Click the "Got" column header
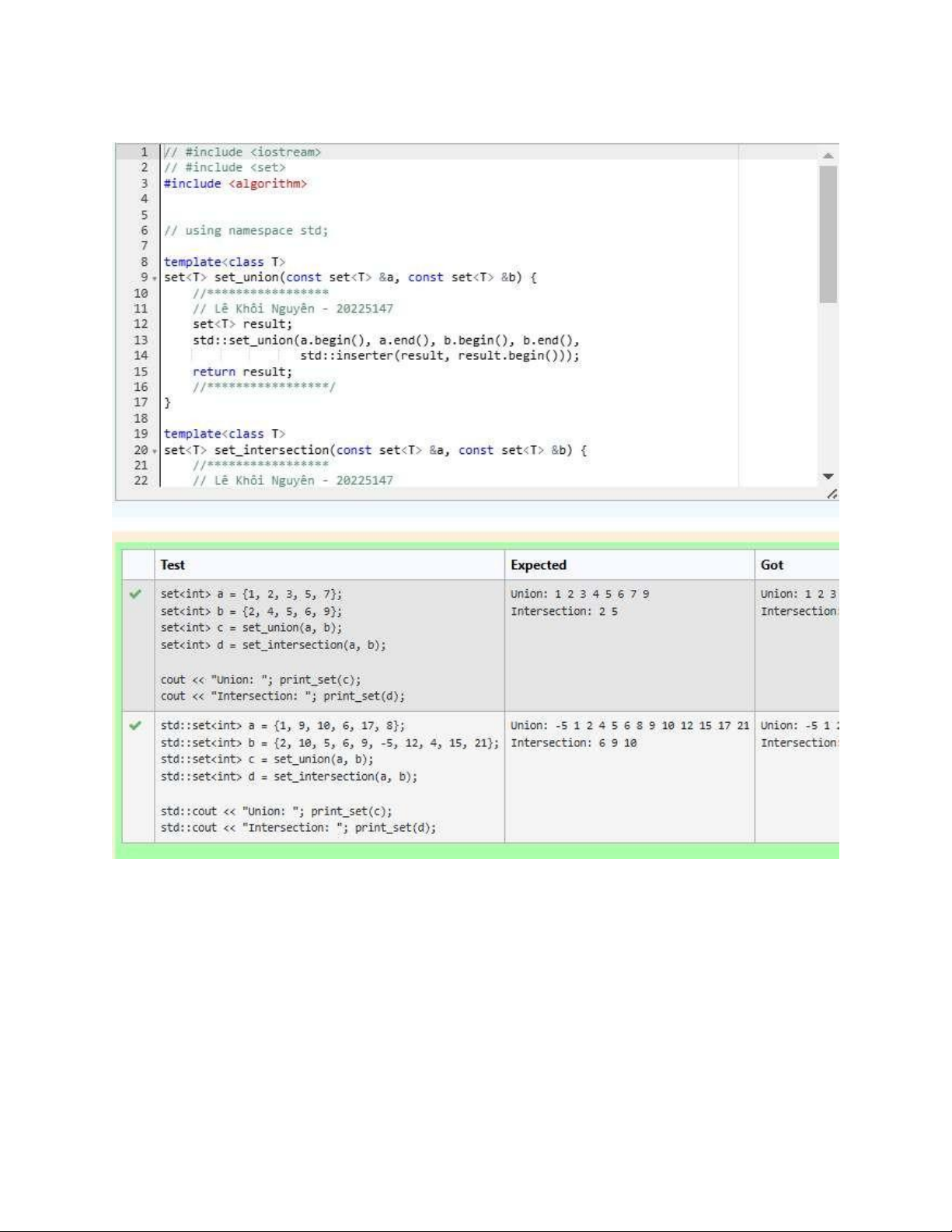This screenshot has width=952, height=1232. point(772,565)
